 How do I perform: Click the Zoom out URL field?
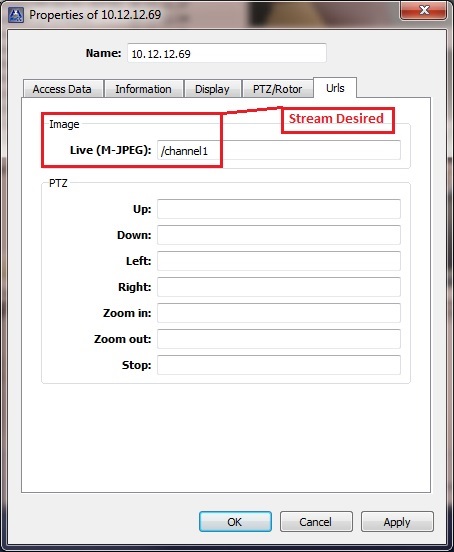tap(279, 339)
